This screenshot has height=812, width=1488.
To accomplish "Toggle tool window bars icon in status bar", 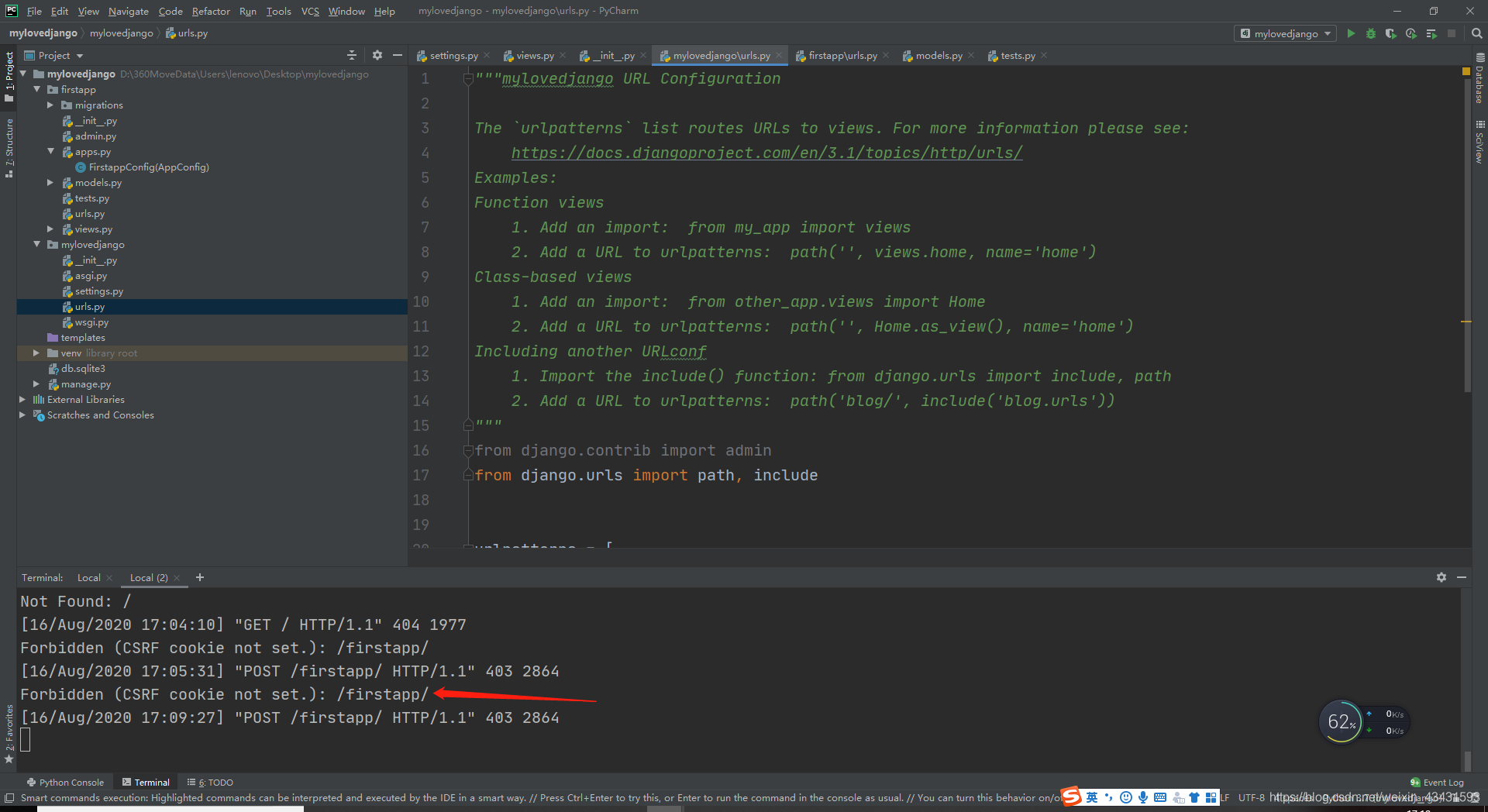I will [9, 798].
